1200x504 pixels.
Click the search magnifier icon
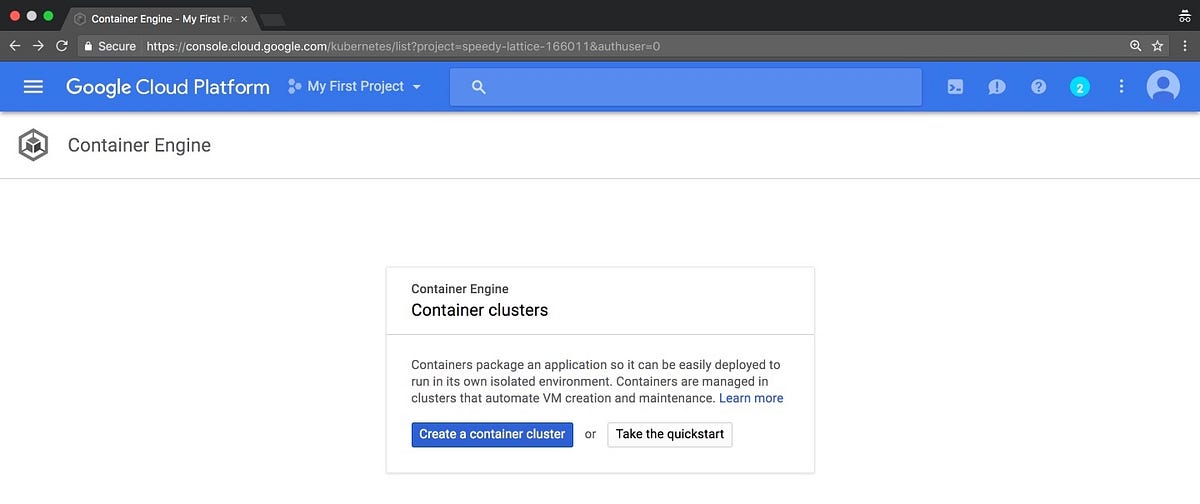point(478,87)
